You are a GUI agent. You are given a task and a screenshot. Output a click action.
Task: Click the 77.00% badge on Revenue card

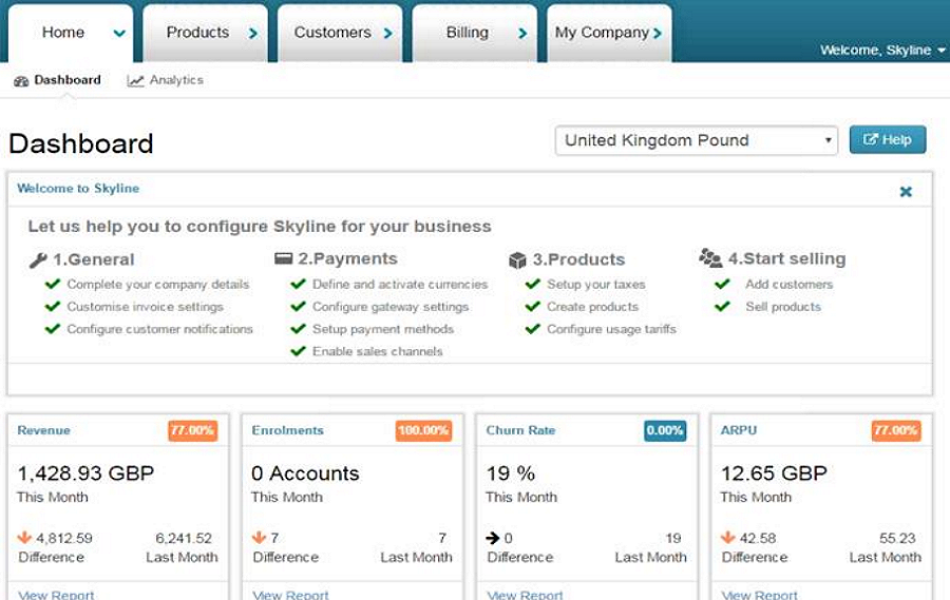pos(193,431)
